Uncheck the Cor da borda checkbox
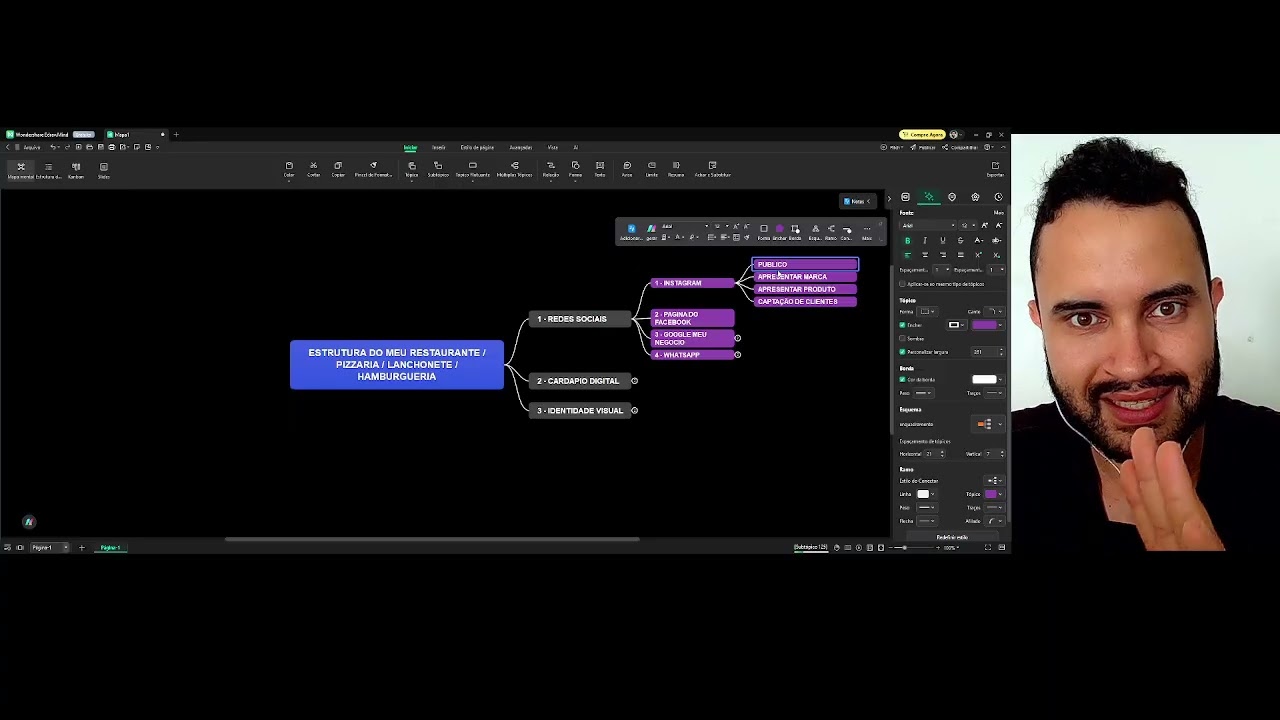Viewport: 1280px width, 720px height. pos(903,380)
